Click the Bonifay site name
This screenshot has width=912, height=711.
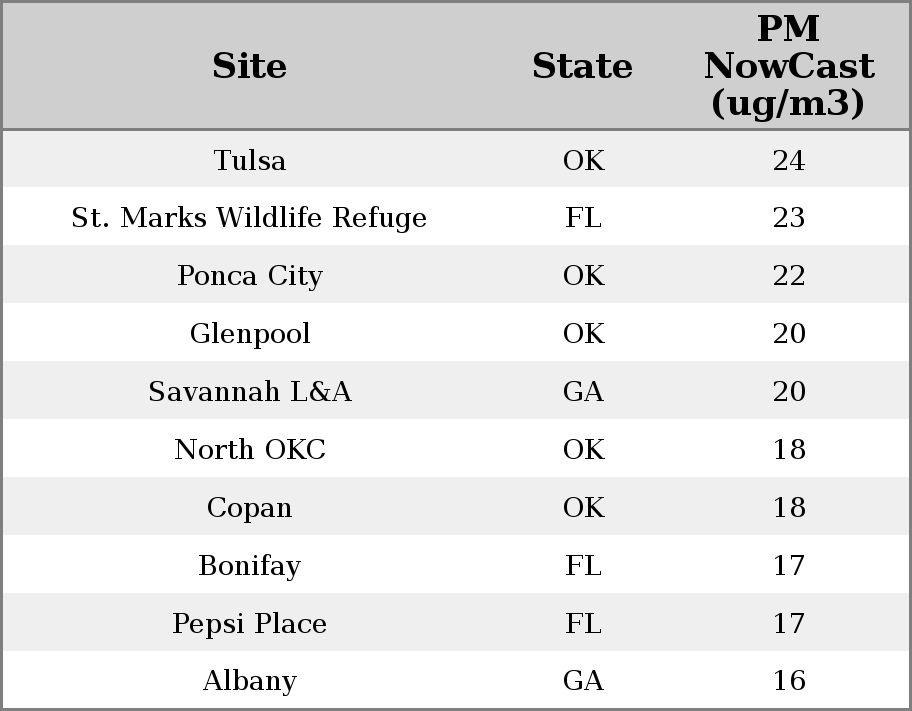coord(250,566)
